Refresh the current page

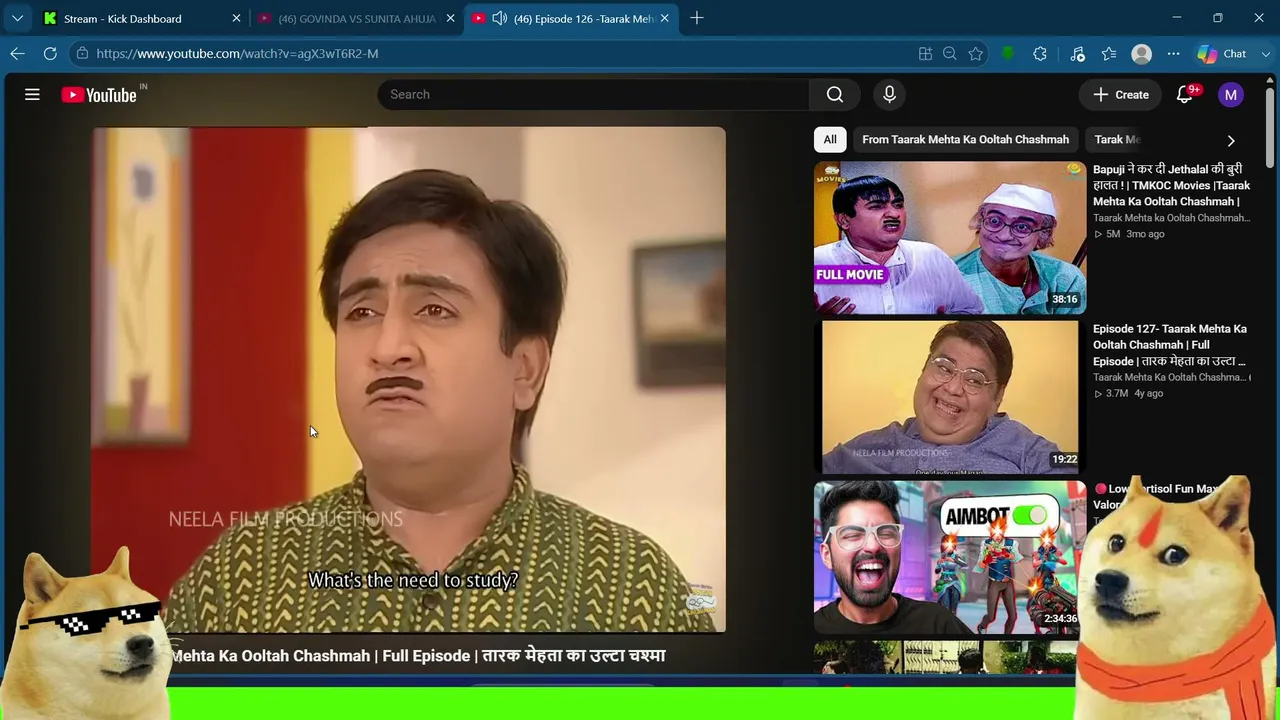tap(50, 53)
